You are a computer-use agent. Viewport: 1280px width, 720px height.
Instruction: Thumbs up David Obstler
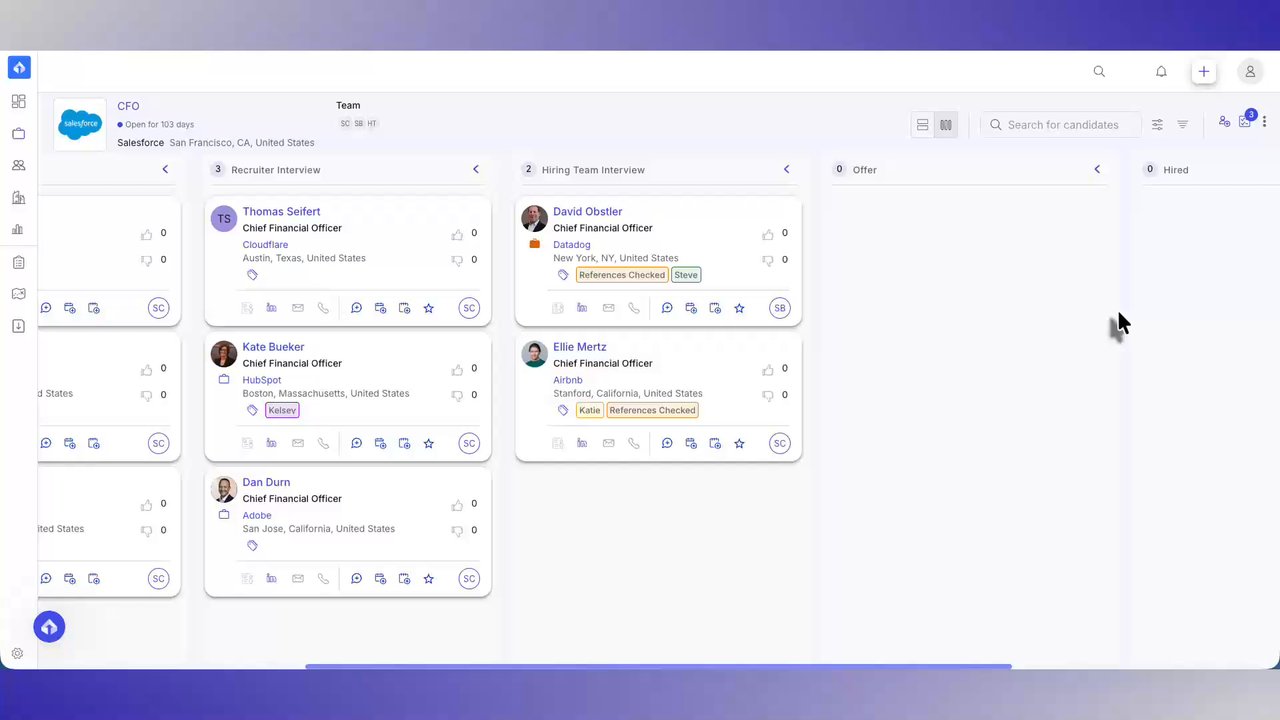click(x=768, y=234)
